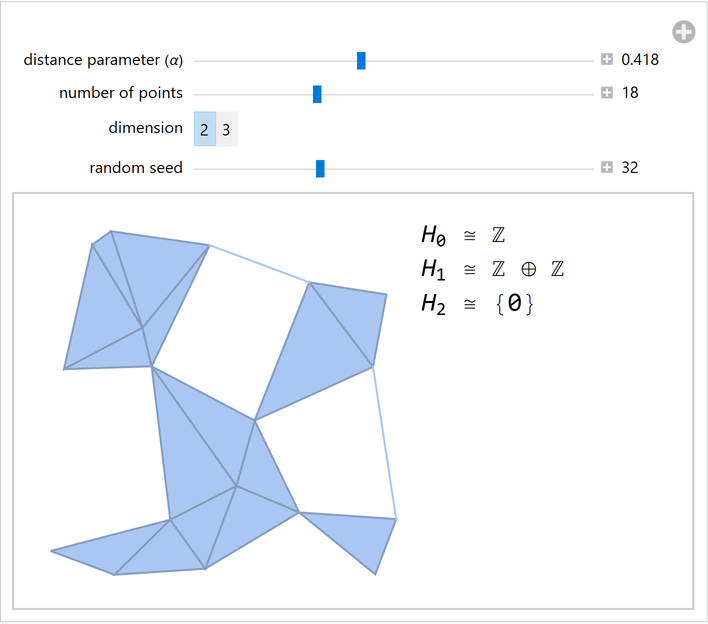This screenshot has width=708, height=624.
Task: Click the "dimension" label
Action: (146, 128)
